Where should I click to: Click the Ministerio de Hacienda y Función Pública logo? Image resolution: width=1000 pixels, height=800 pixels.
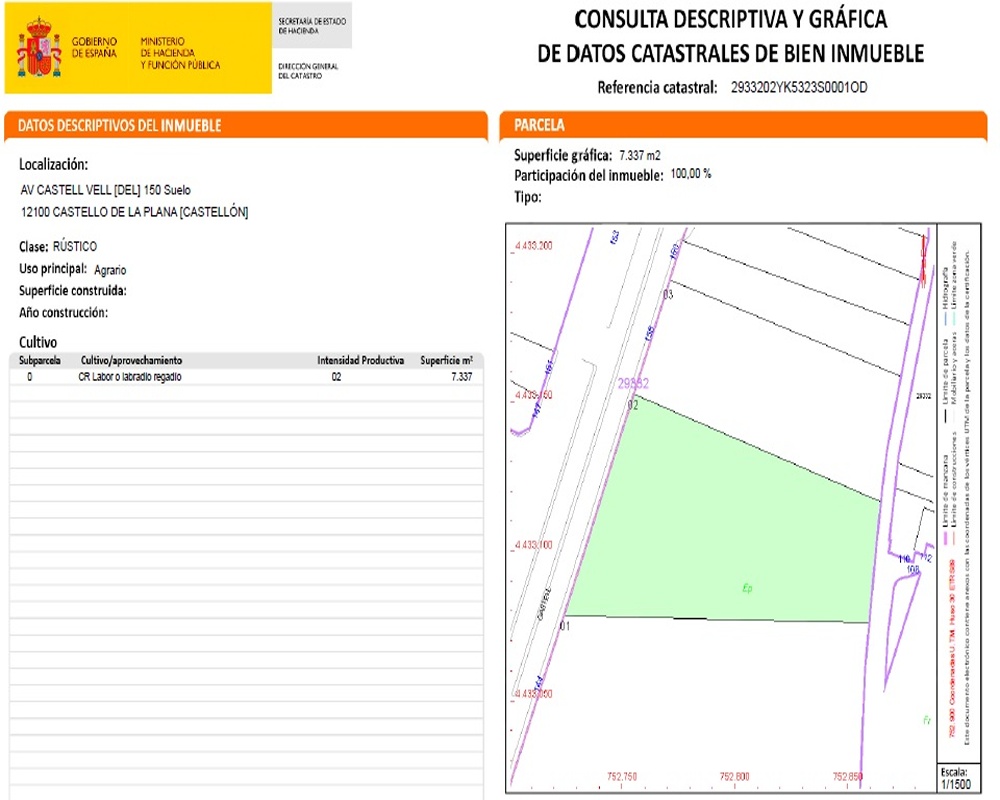pos(180,53)
